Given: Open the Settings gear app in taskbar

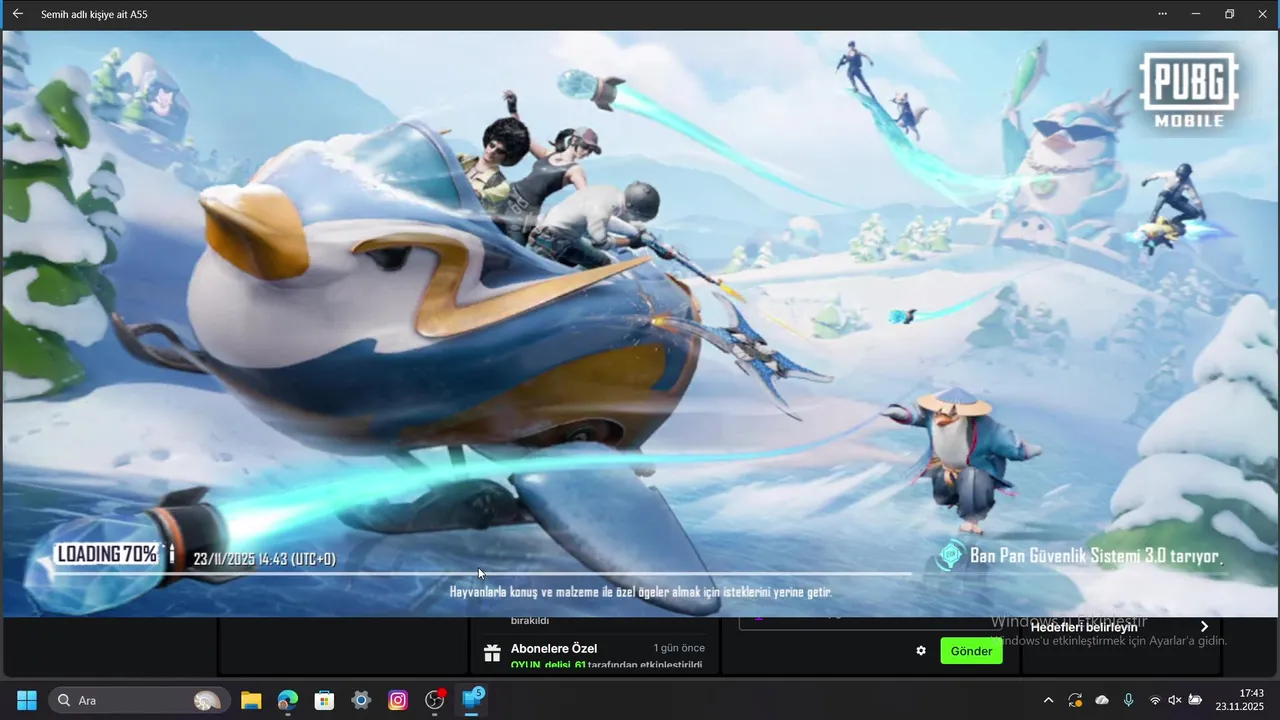Looking at the screenshot, I should click(361, 700).
